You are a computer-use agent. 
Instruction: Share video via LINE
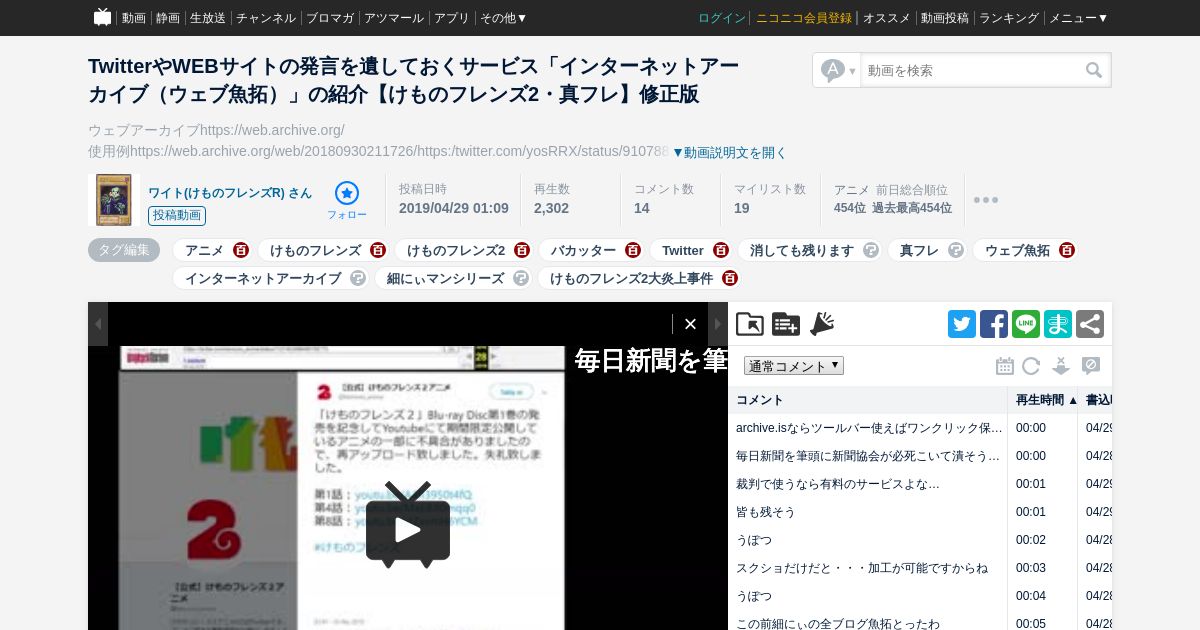click(x=1026, y=324)
